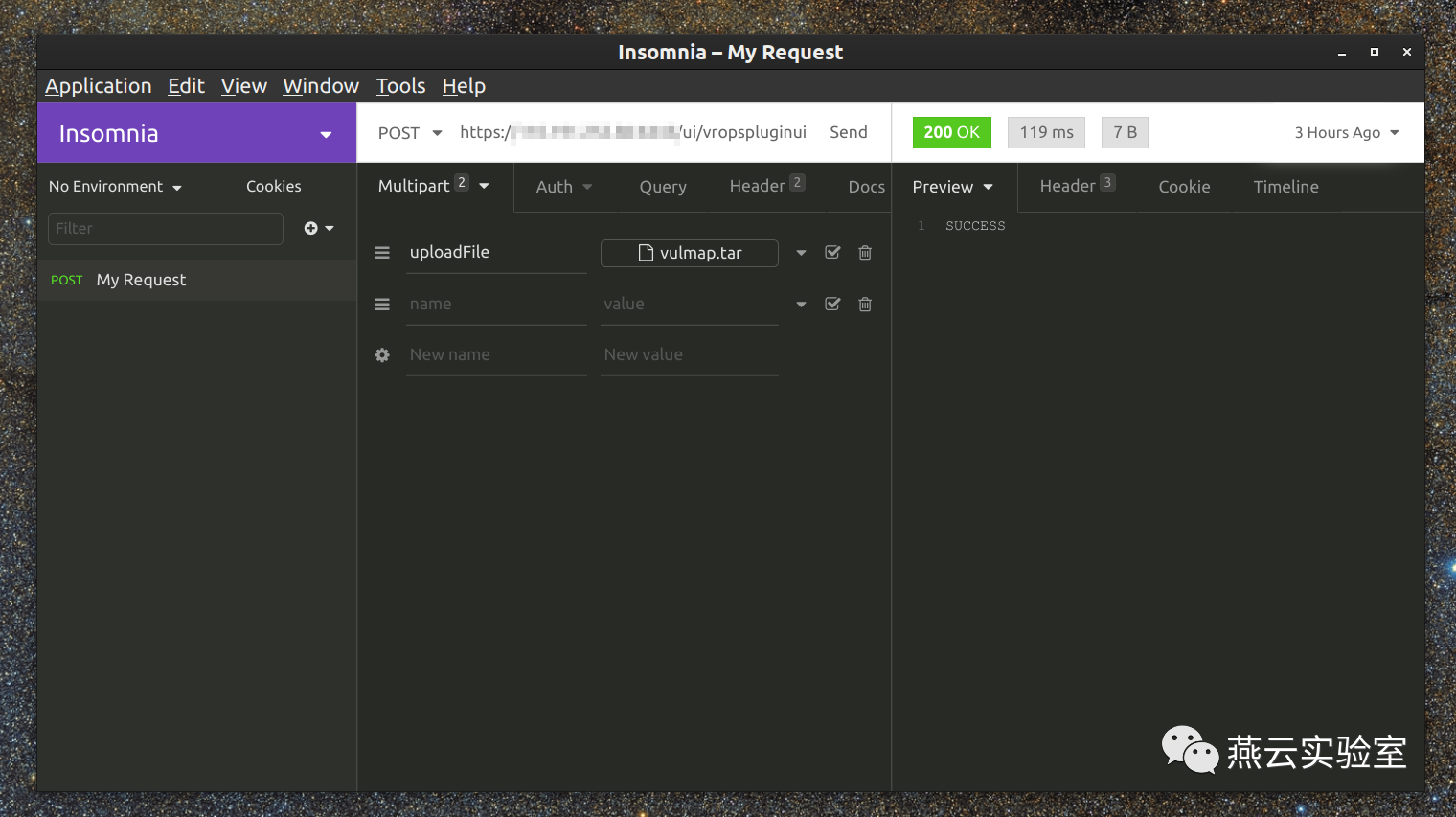The image size is (1456, 817).
Task: Open the Cookies manager
Action: click(x=274, y=187)
